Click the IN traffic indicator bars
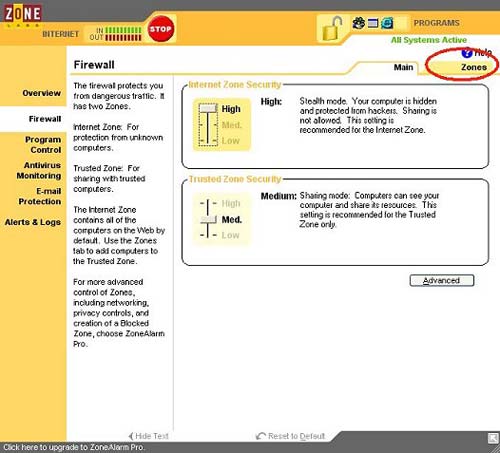This screenshot has width=500, height=453. pyautogui.click(x=123, y=30)
